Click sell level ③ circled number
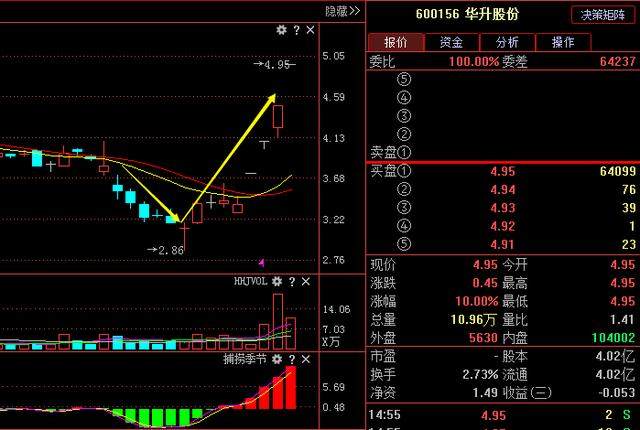The width and height of the screenshot is (640, 430). 404,116
